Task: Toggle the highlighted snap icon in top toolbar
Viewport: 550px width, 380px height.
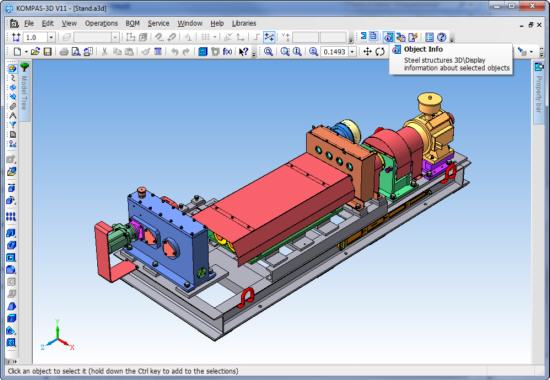Action: 269,37
